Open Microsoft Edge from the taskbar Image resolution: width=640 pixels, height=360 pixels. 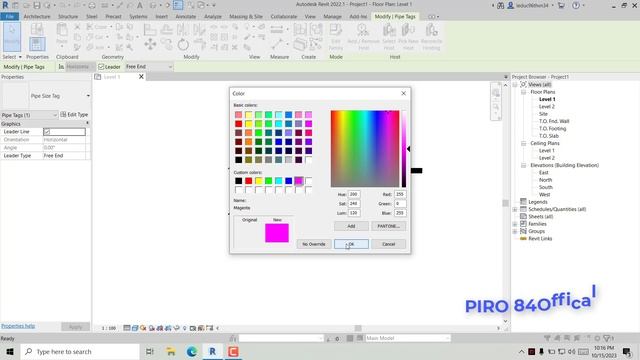(x=191, y=351)
